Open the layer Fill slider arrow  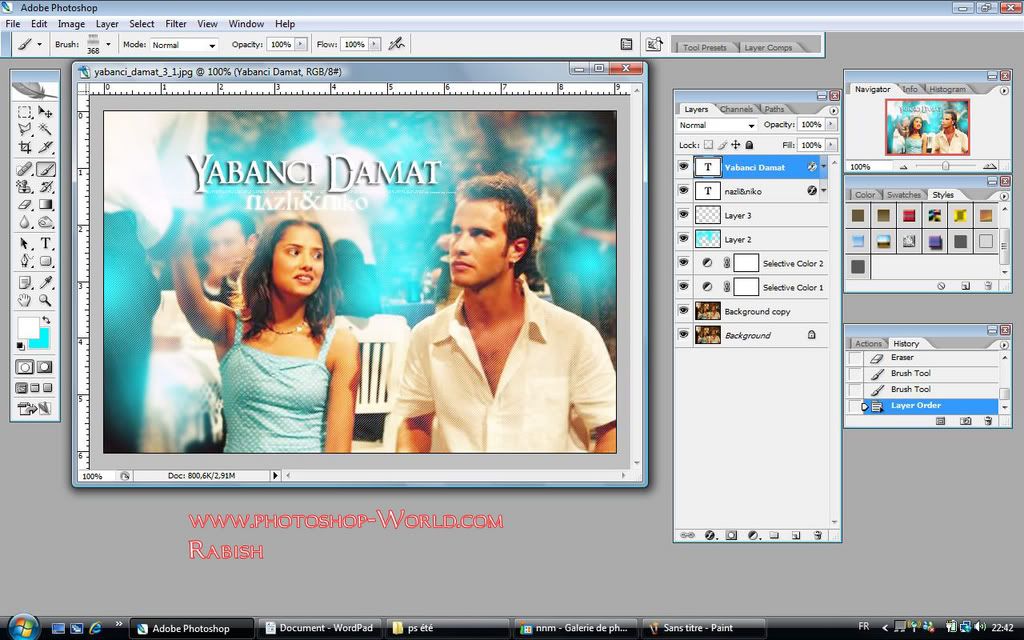pos(831,145)
